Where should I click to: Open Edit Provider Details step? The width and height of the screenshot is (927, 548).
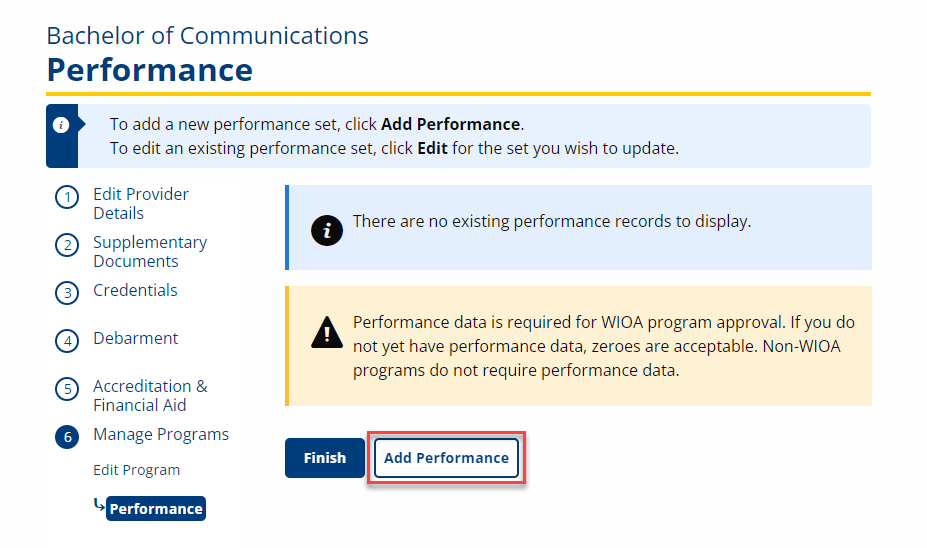pyautogui.click(x=140, y=204)
